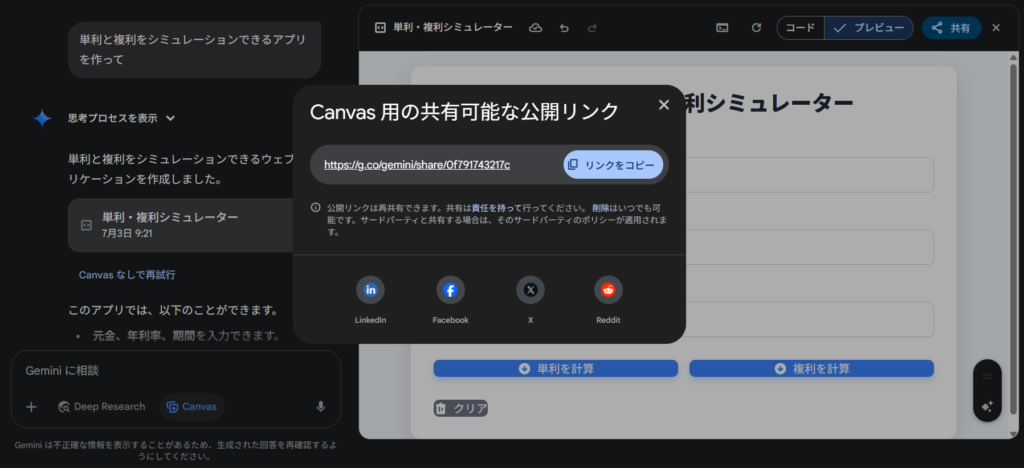The image size is (1024, 468).
Task: Close the Canvas share dialog
Action: coord(664,105)
